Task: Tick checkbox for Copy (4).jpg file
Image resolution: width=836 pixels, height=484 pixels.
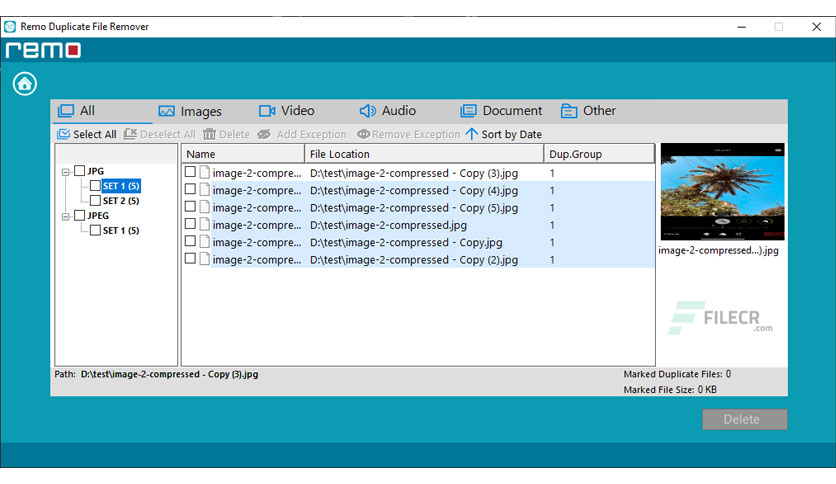Action: tap(190, 189)
